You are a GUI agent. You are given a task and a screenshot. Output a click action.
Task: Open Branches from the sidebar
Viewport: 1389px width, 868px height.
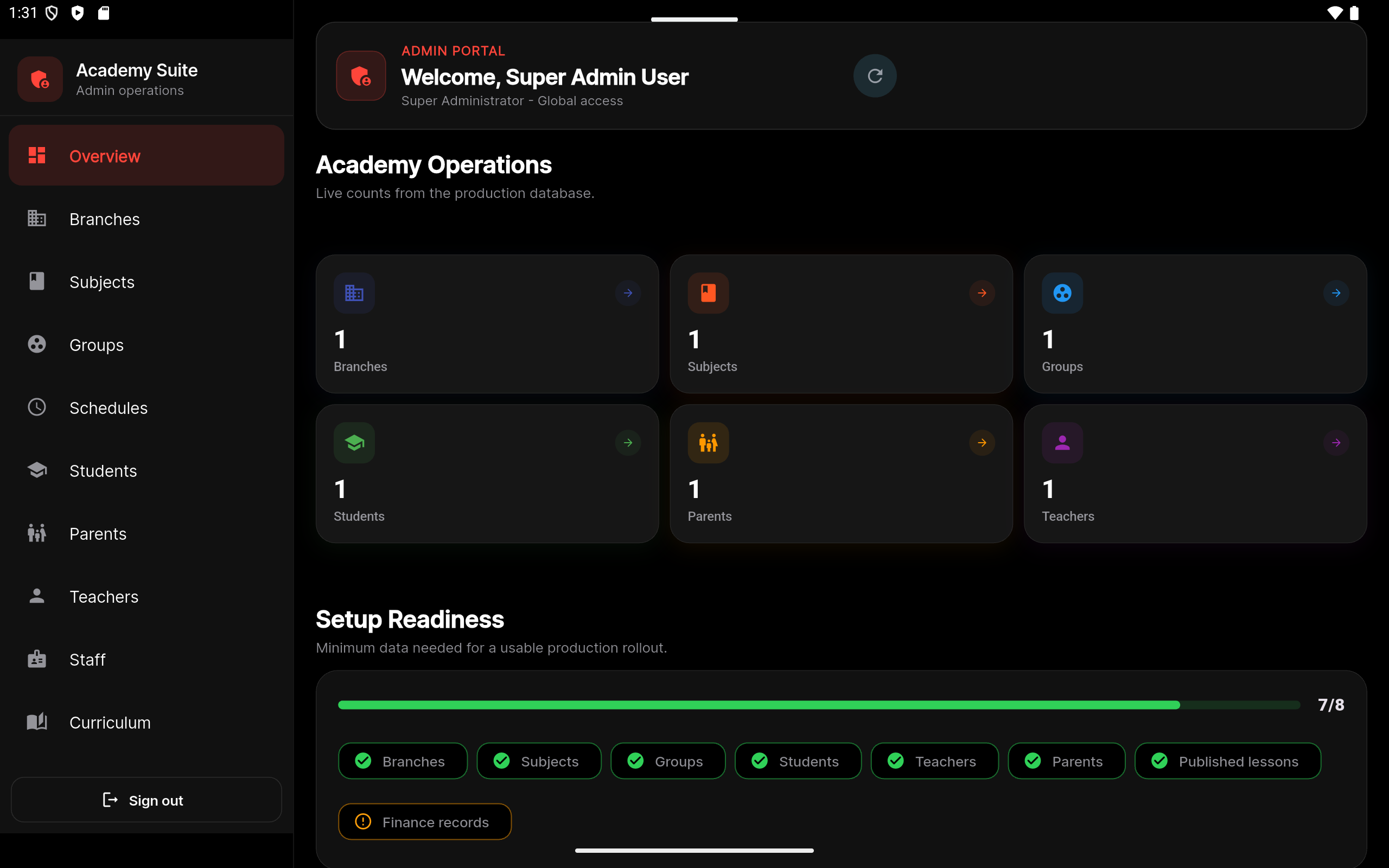[x=146, y=219]
